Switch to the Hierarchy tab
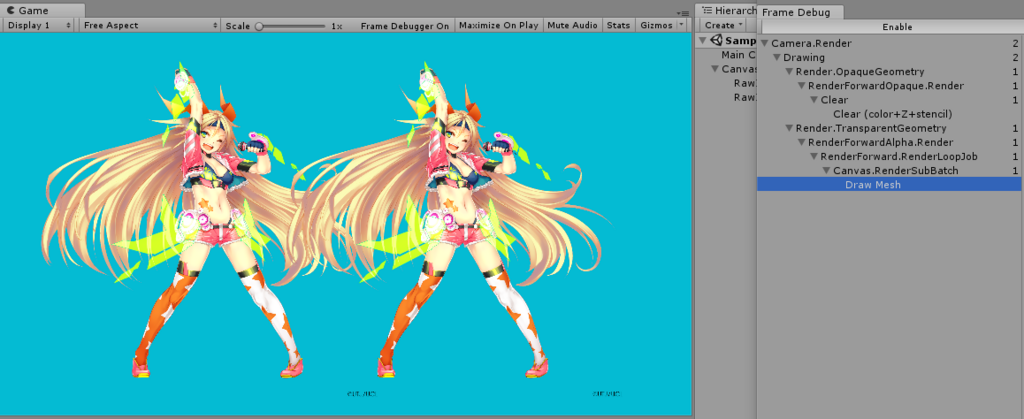Viewport: 1024px width, 419px height. point(726,10)
